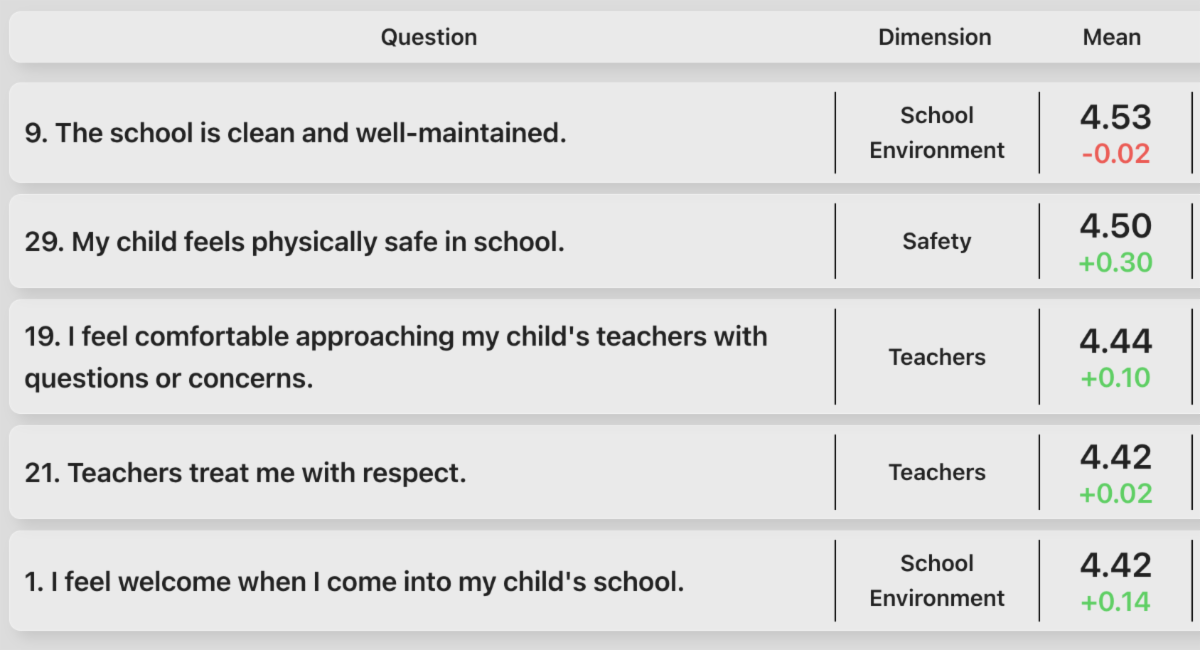Sort by the Question column header
1200x650 pixels.
click(428, 38)
